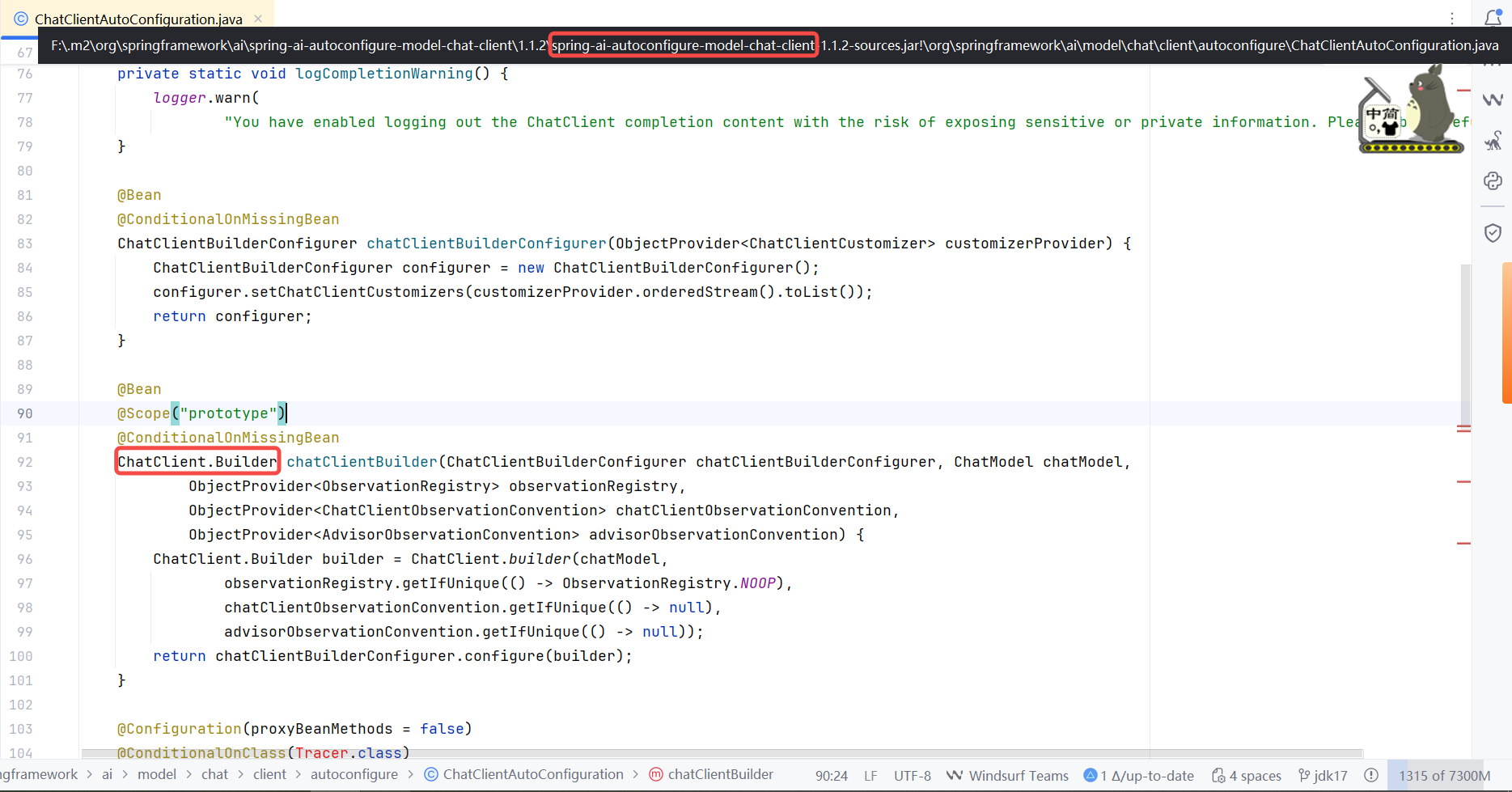Open the jdk17 git branch widget
The height and width of the screenshot is (792, 1512).
pos(1323,775)
